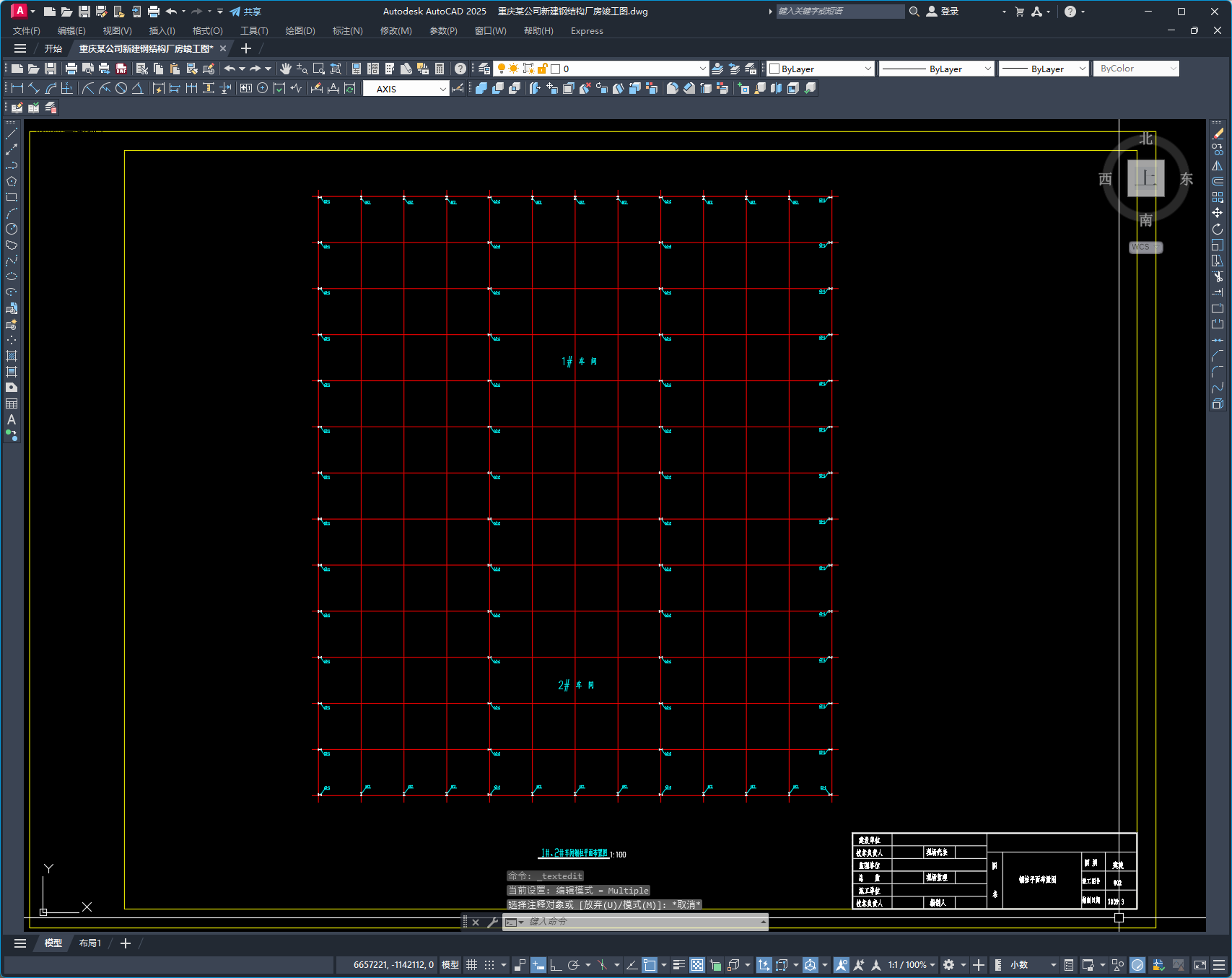Toggle snap mode in status bar
The width and height of the screenshot is (1232, 978).
pyautogui.click(x=489, y=965)
